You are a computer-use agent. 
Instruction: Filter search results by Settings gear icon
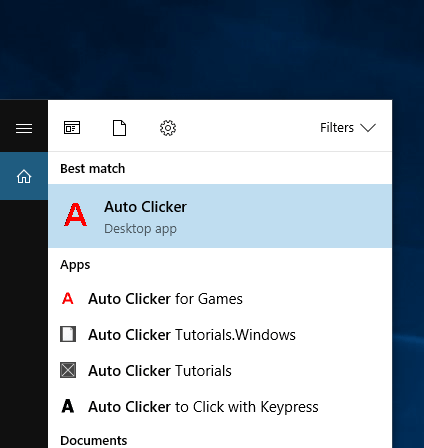[168, 128]
